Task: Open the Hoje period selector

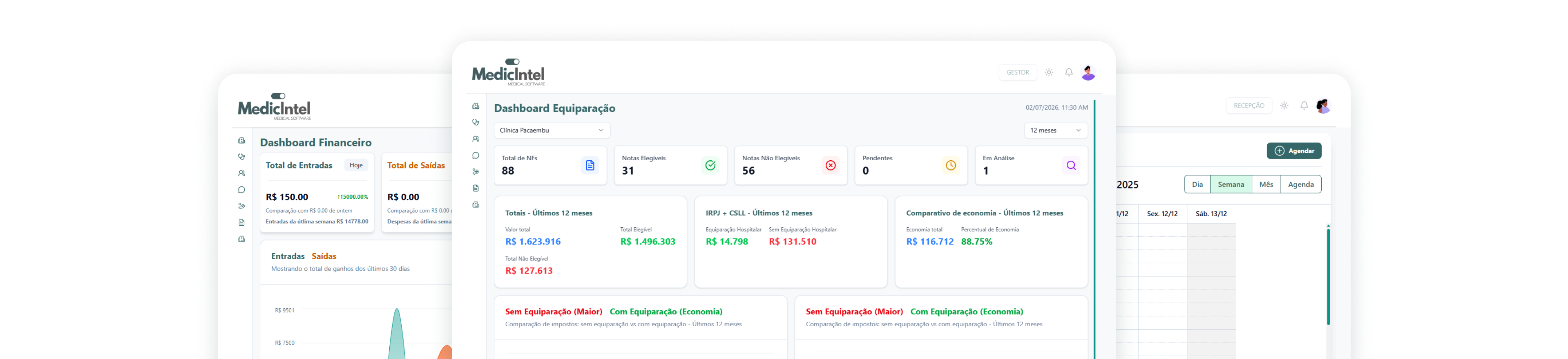Action: click(356, 165)
